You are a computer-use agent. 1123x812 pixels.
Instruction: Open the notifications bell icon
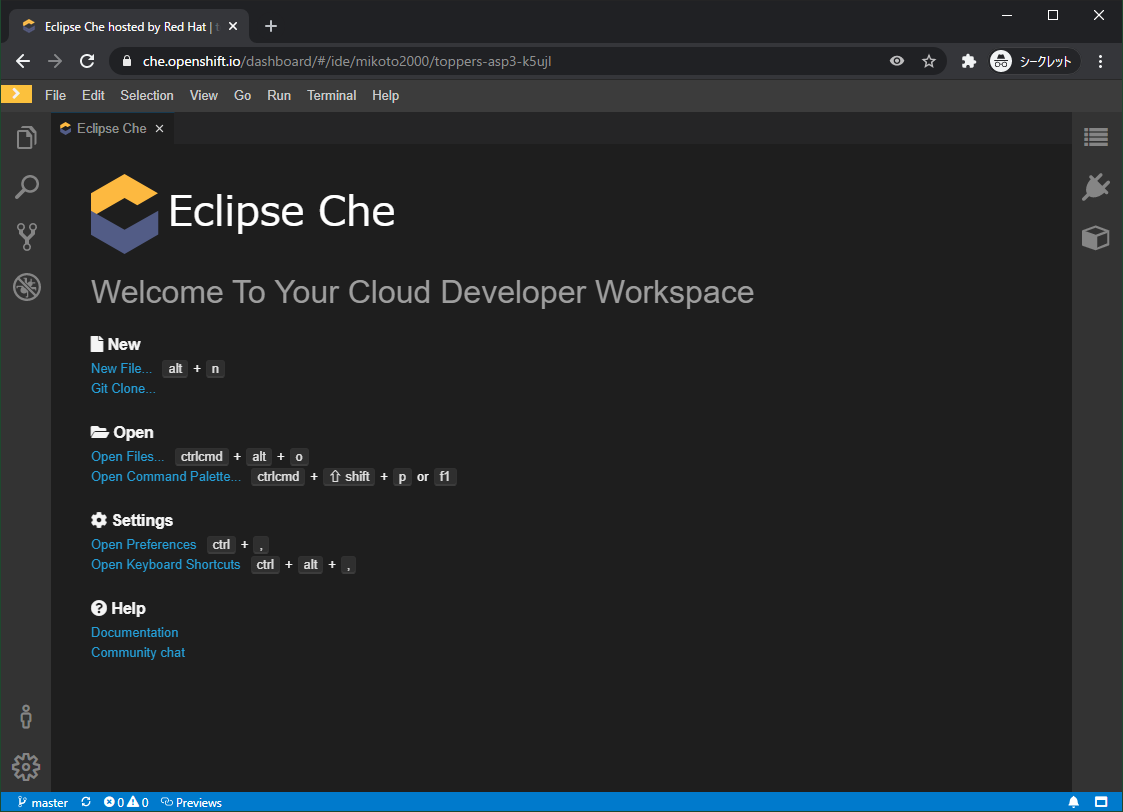(1074, 802)
